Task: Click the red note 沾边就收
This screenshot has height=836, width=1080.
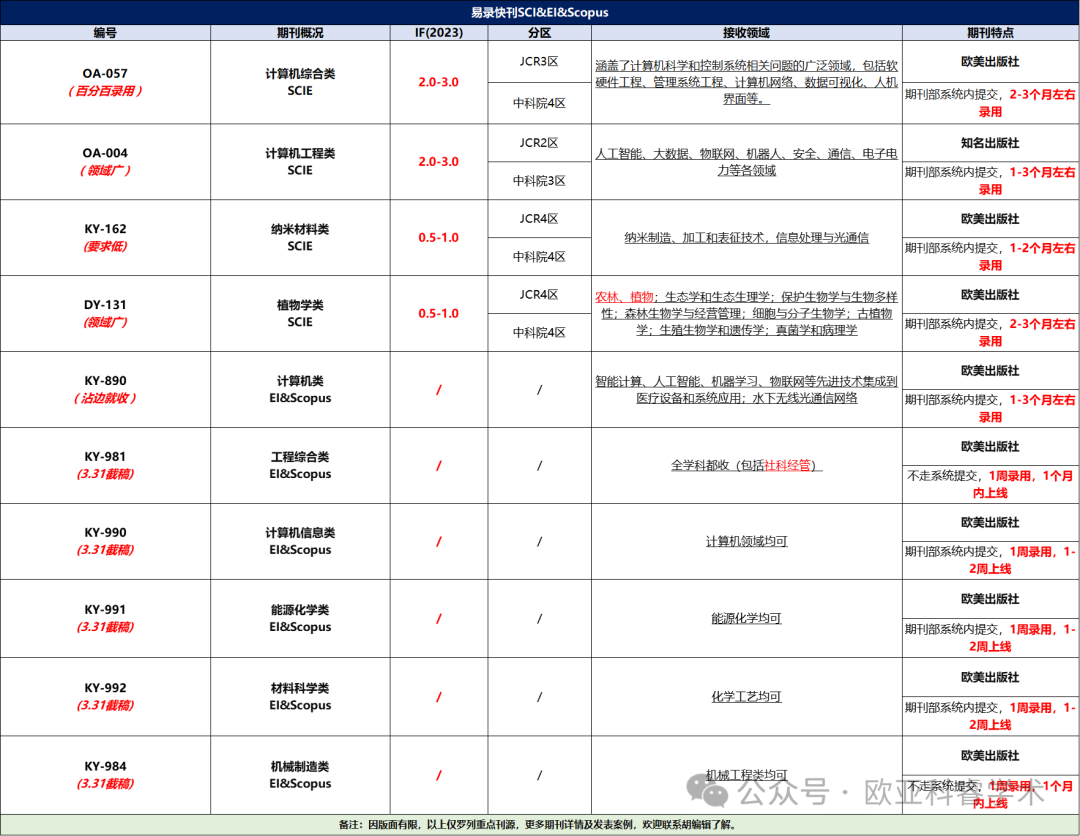Action: (105, 398)
